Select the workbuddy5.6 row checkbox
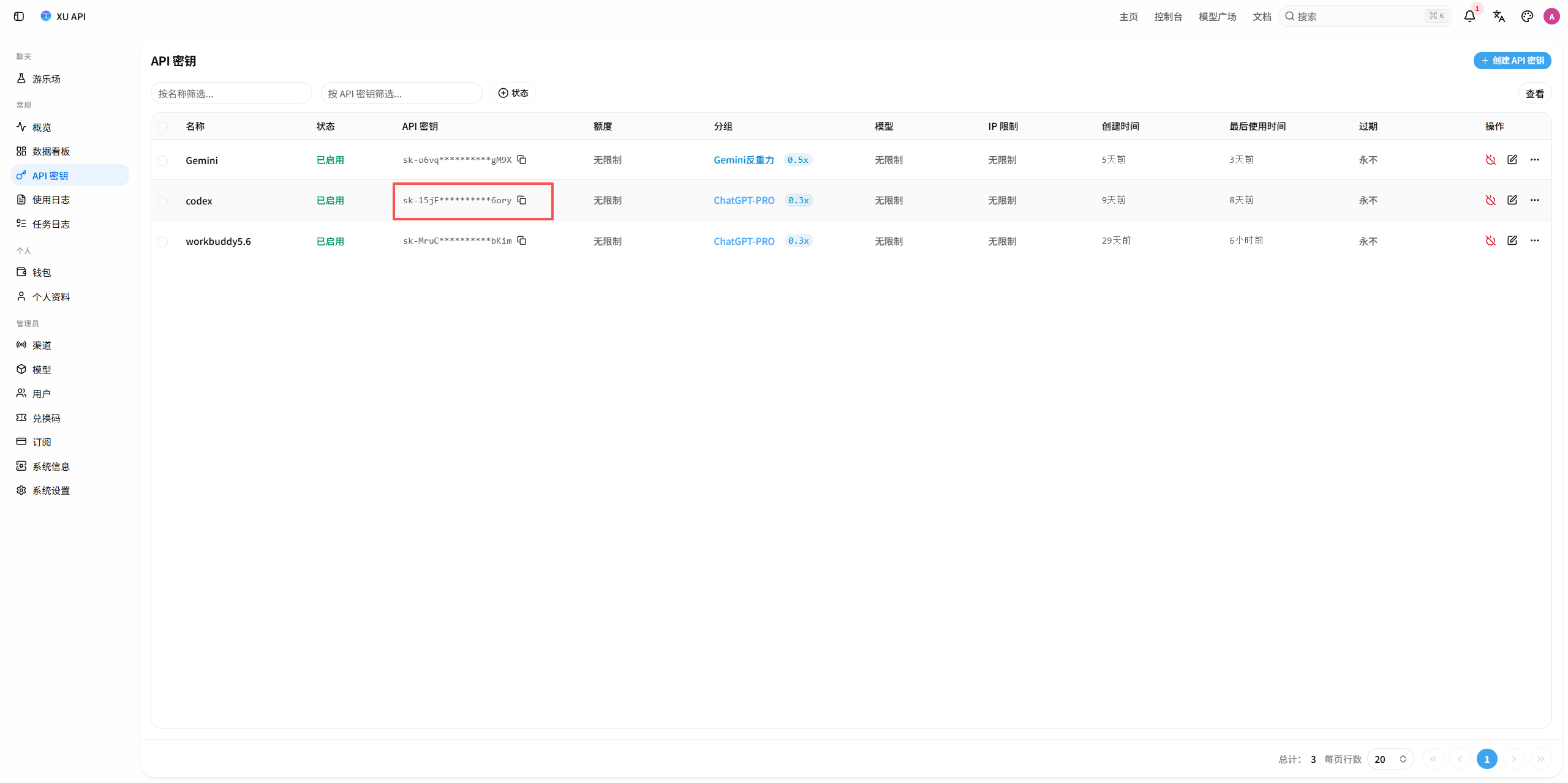Viewport: 1568px width, 783px height. (x=162, y=242)
